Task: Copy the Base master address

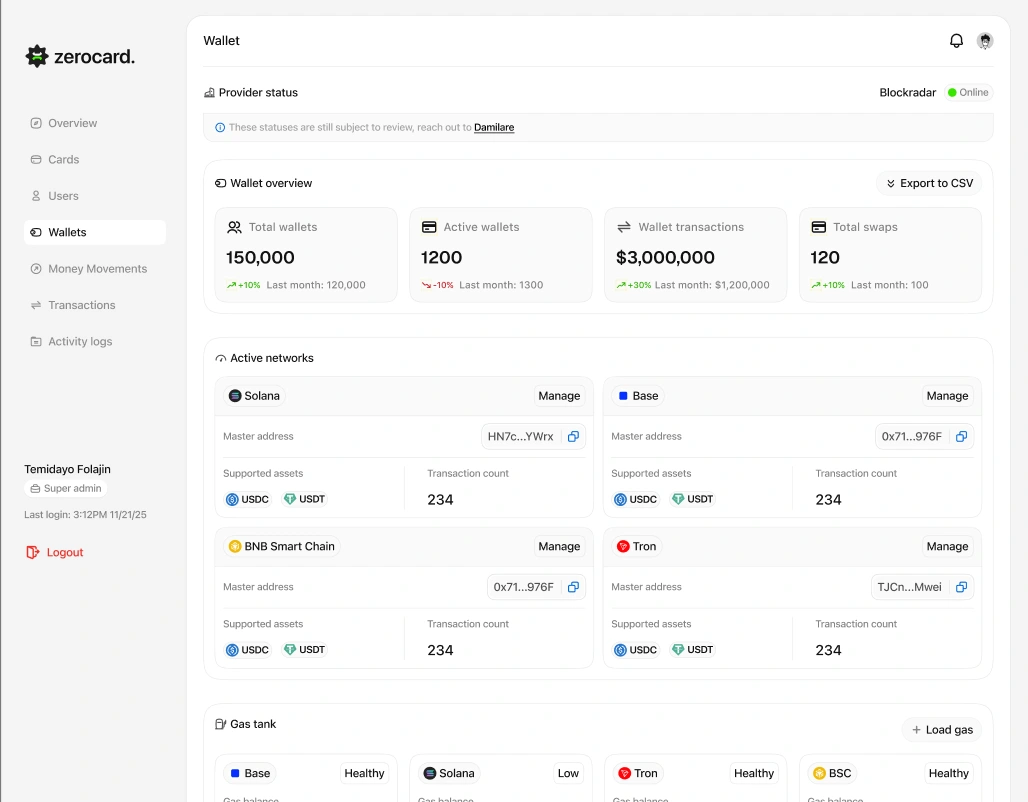Action: (x=961, y=437)
